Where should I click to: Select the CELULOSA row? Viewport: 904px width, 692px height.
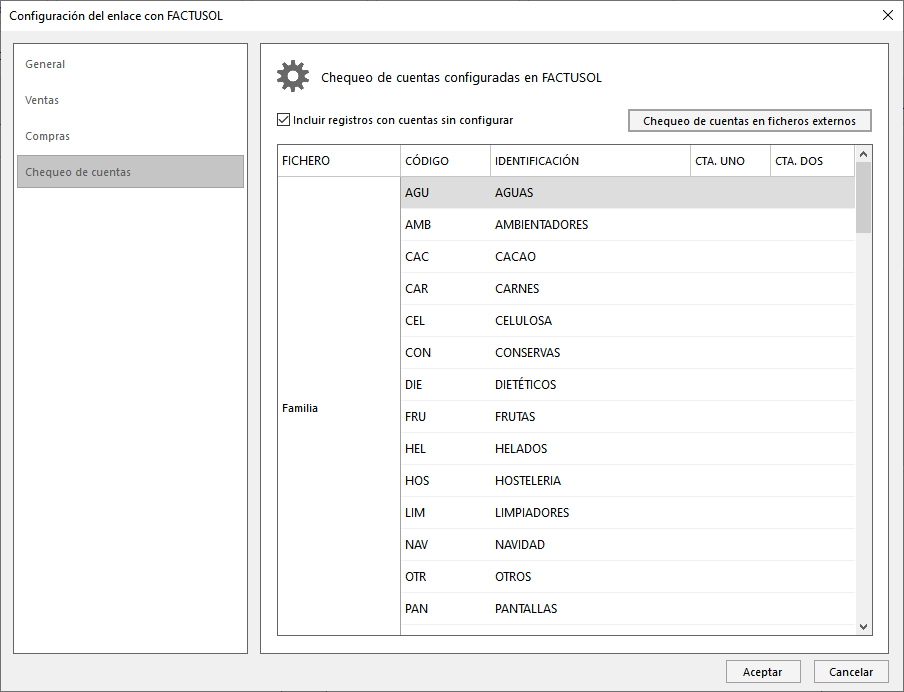point(628,321)
